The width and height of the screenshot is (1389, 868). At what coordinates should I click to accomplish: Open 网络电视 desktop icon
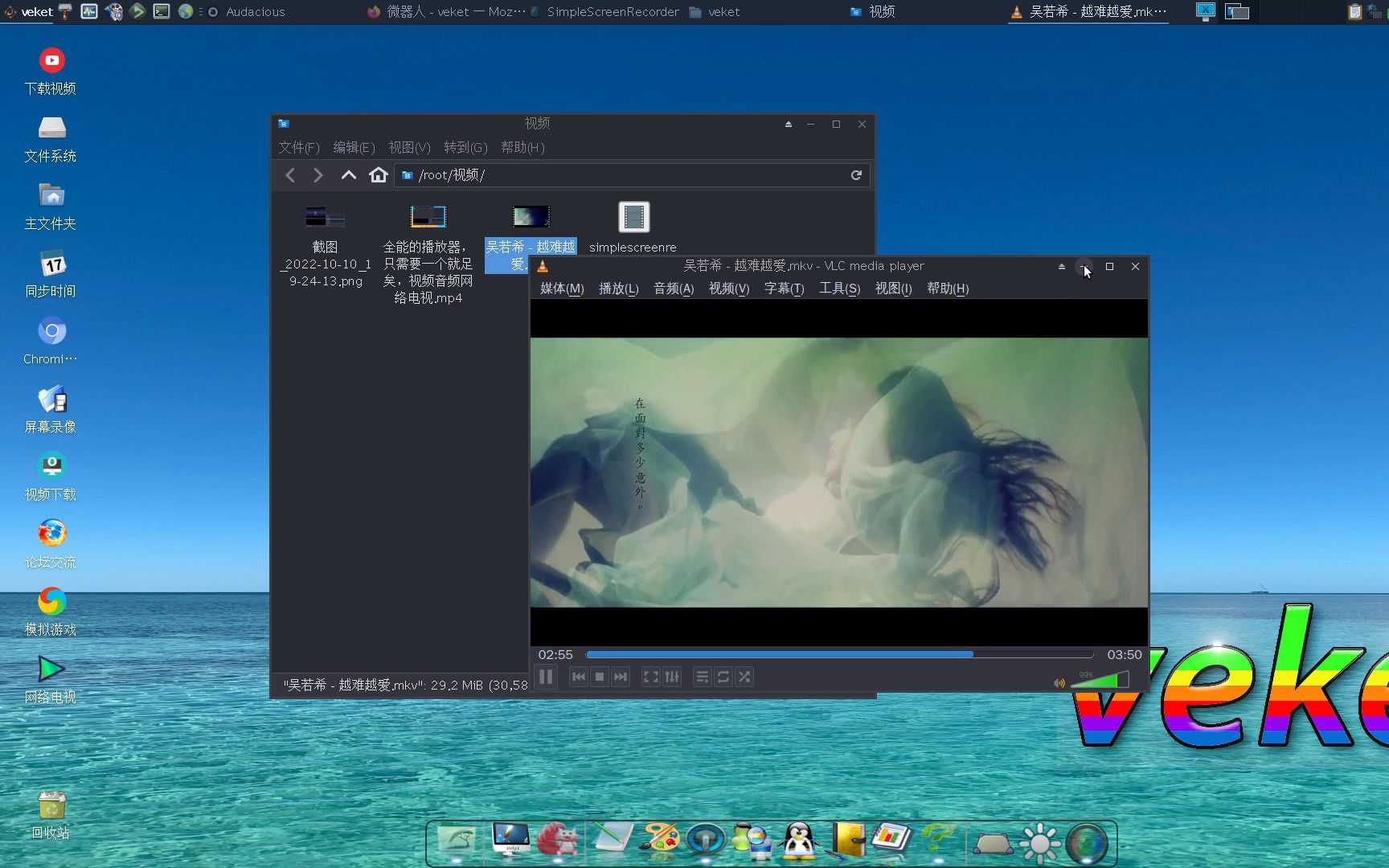(51, 681)
